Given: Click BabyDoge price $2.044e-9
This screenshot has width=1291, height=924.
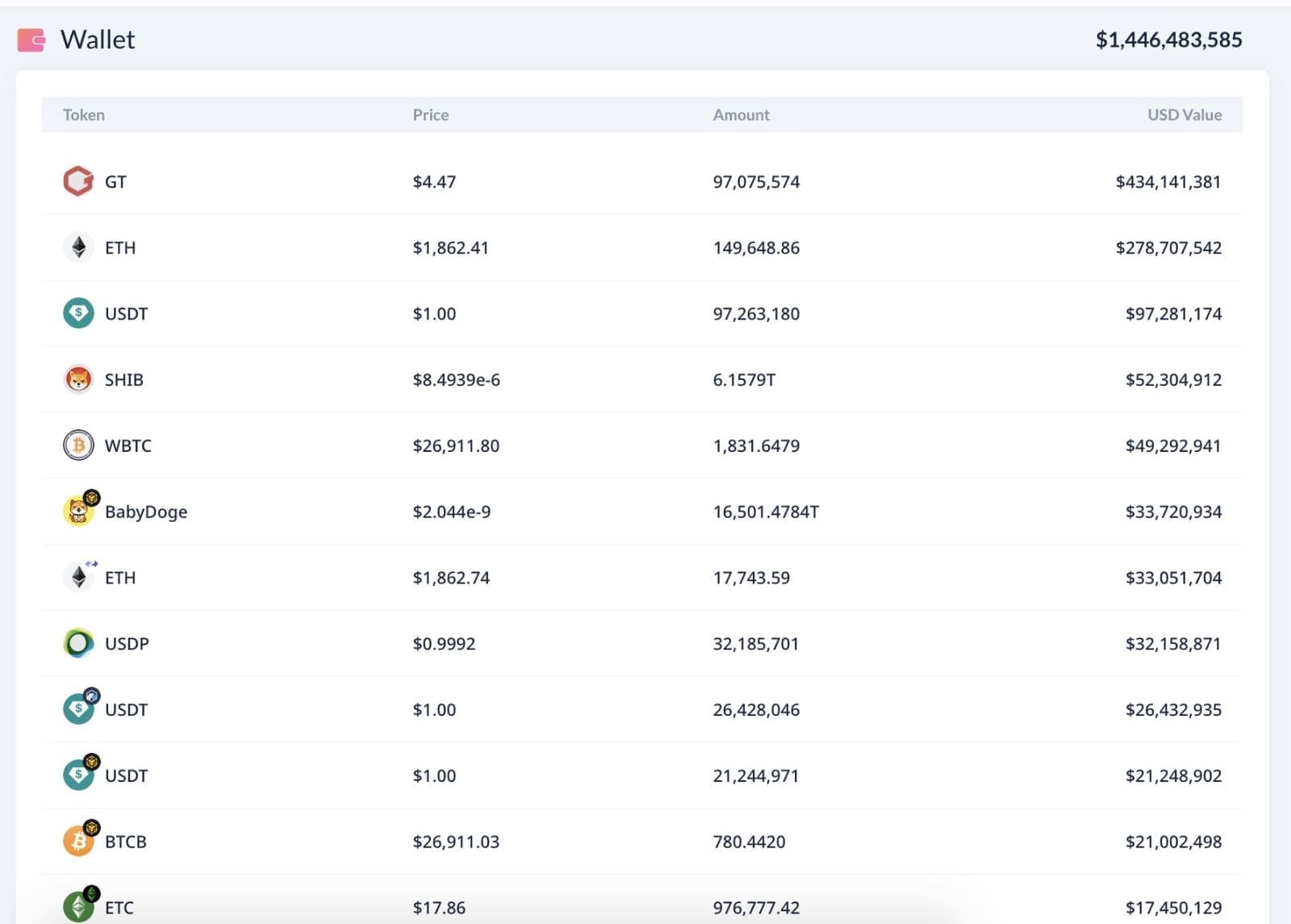Looking at the screenshot, I should [x=451, y=512].
